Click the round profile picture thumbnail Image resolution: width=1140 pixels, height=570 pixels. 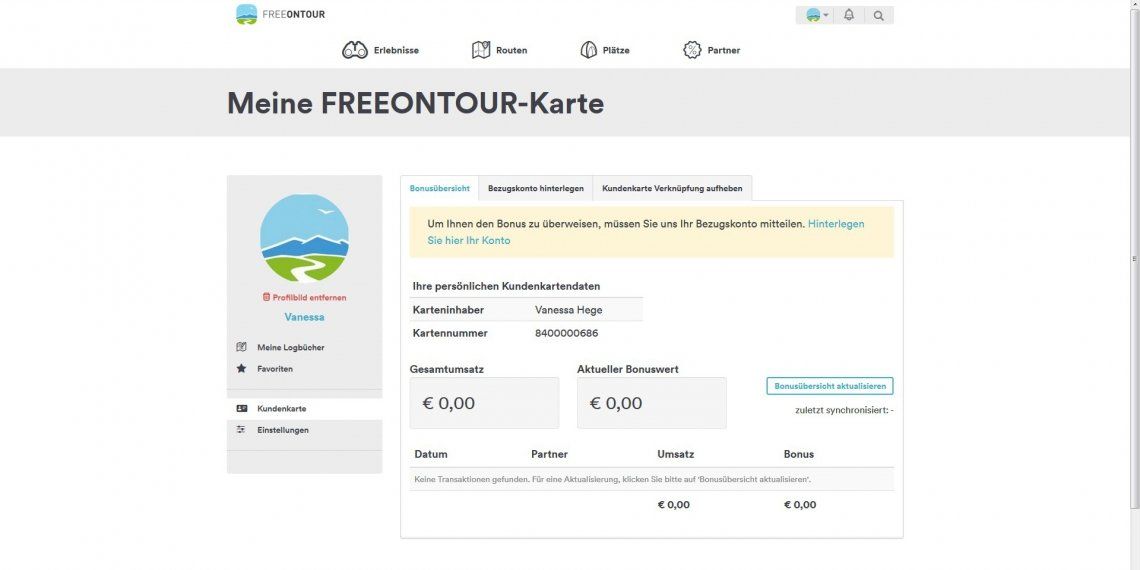pos(305,238)
